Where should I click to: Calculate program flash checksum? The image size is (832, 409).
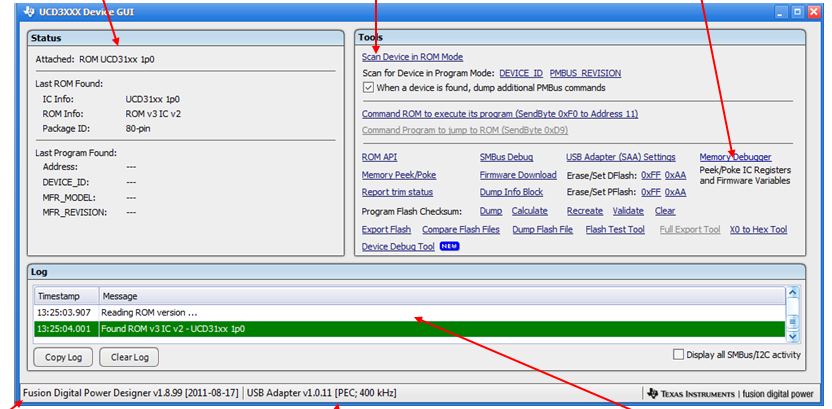coord(530,211)
